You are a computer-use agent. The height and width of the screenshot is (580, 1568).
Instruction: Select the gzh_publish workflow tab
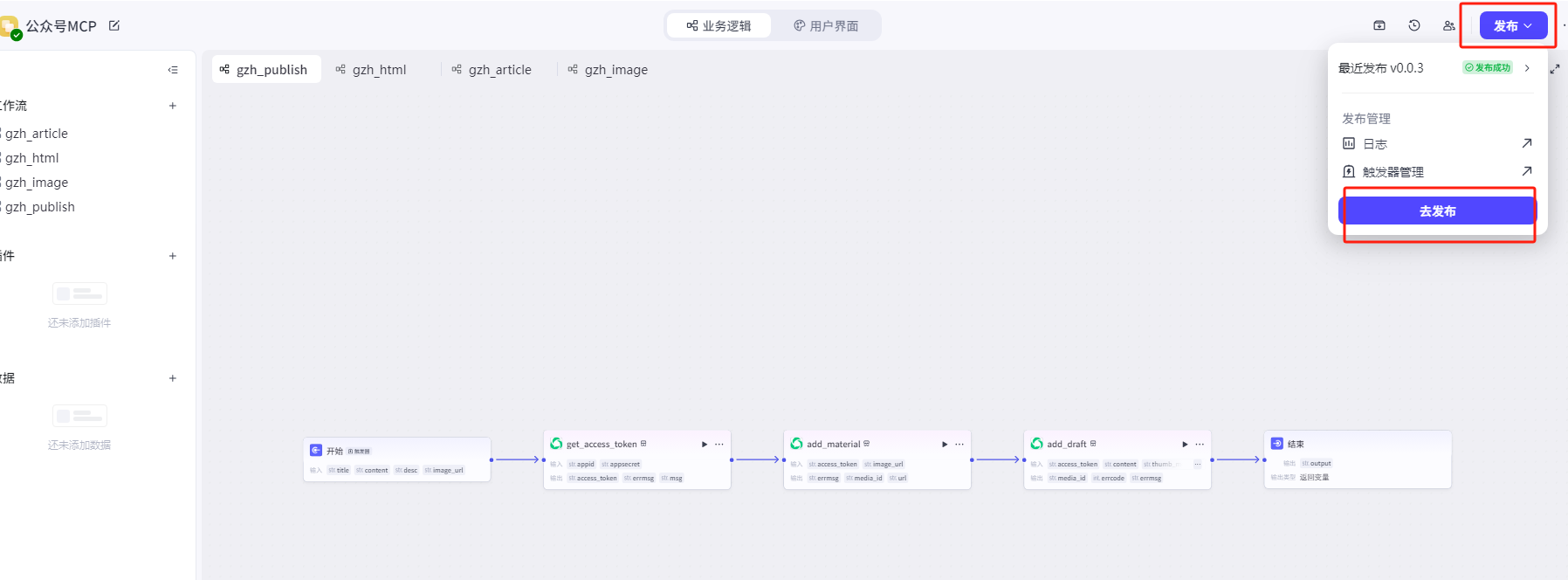tap(265, 70)
